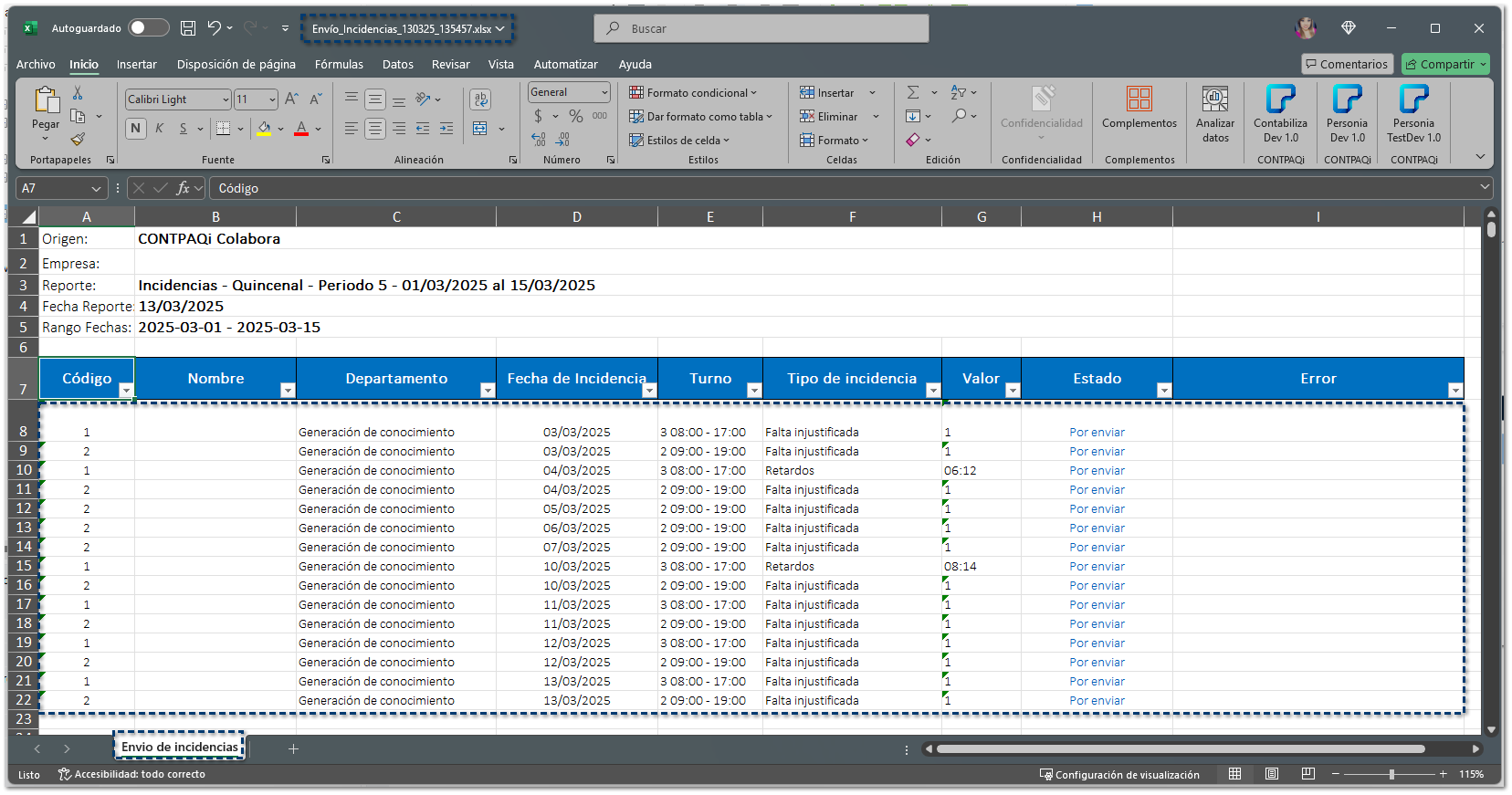Click the save (Guardar) icon in title bar

point(188,28)
